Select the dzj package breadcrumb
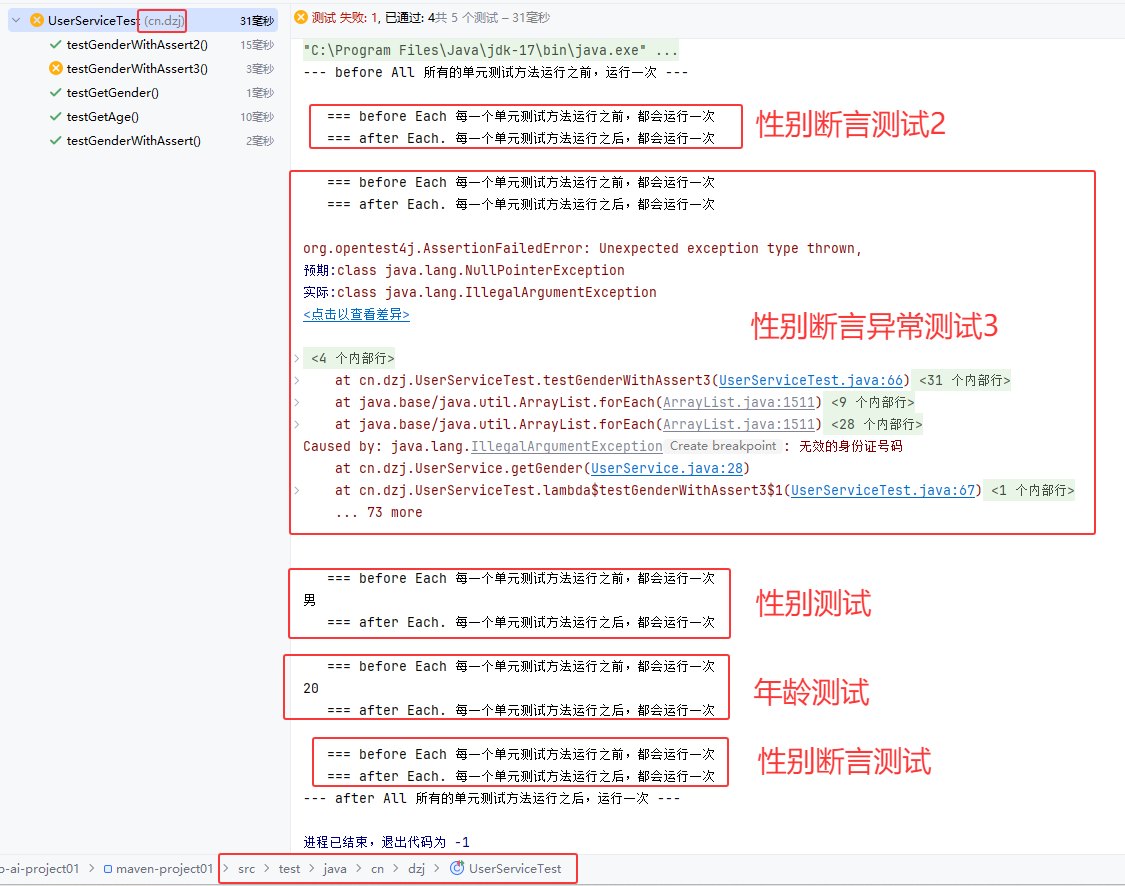Viewport: 1125px width, 886px height. (416, 869)
